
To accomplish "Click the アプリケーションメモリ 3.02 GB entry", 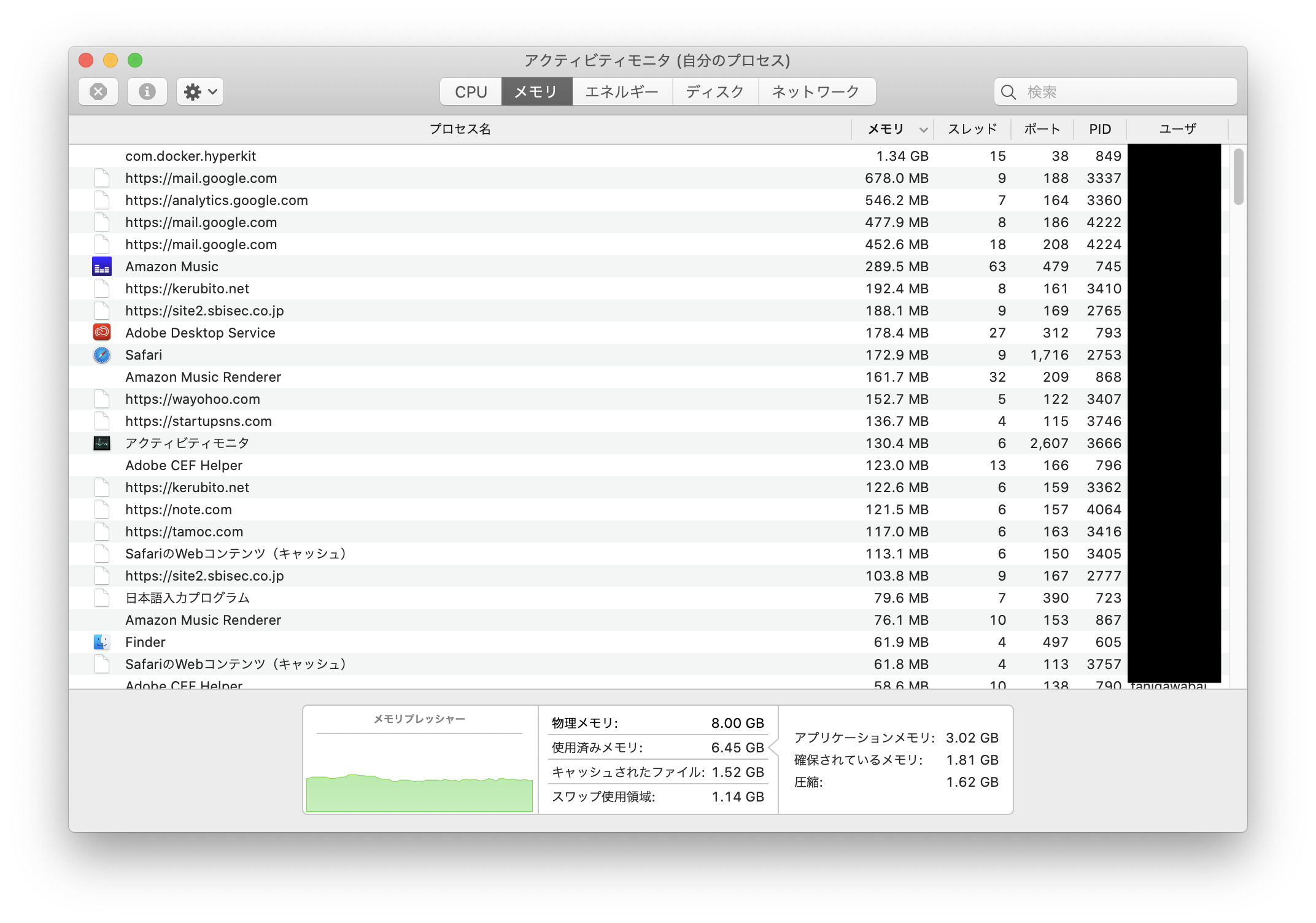I will 896,738.
